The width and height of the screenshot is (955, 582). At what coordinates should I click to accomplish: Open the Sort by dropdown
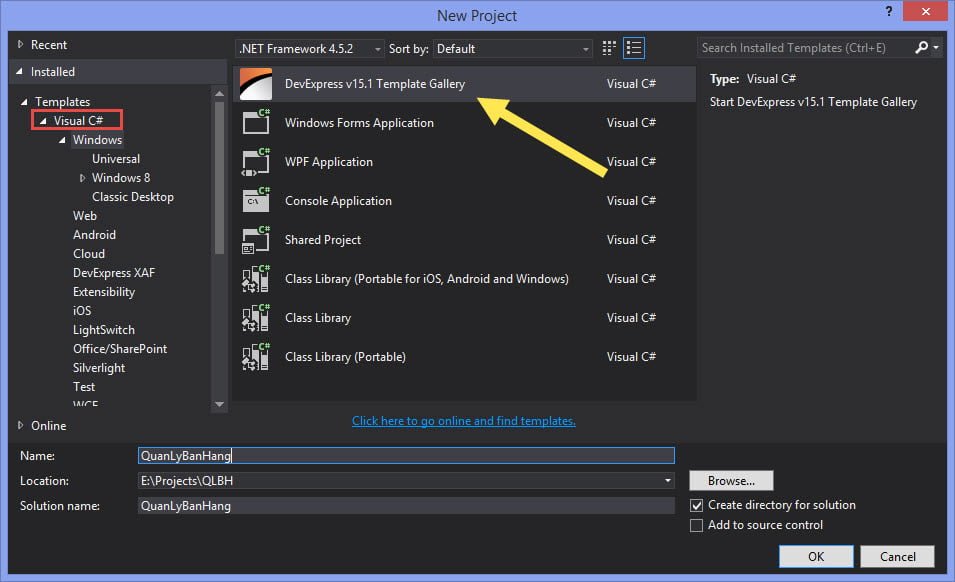[513, 48]
